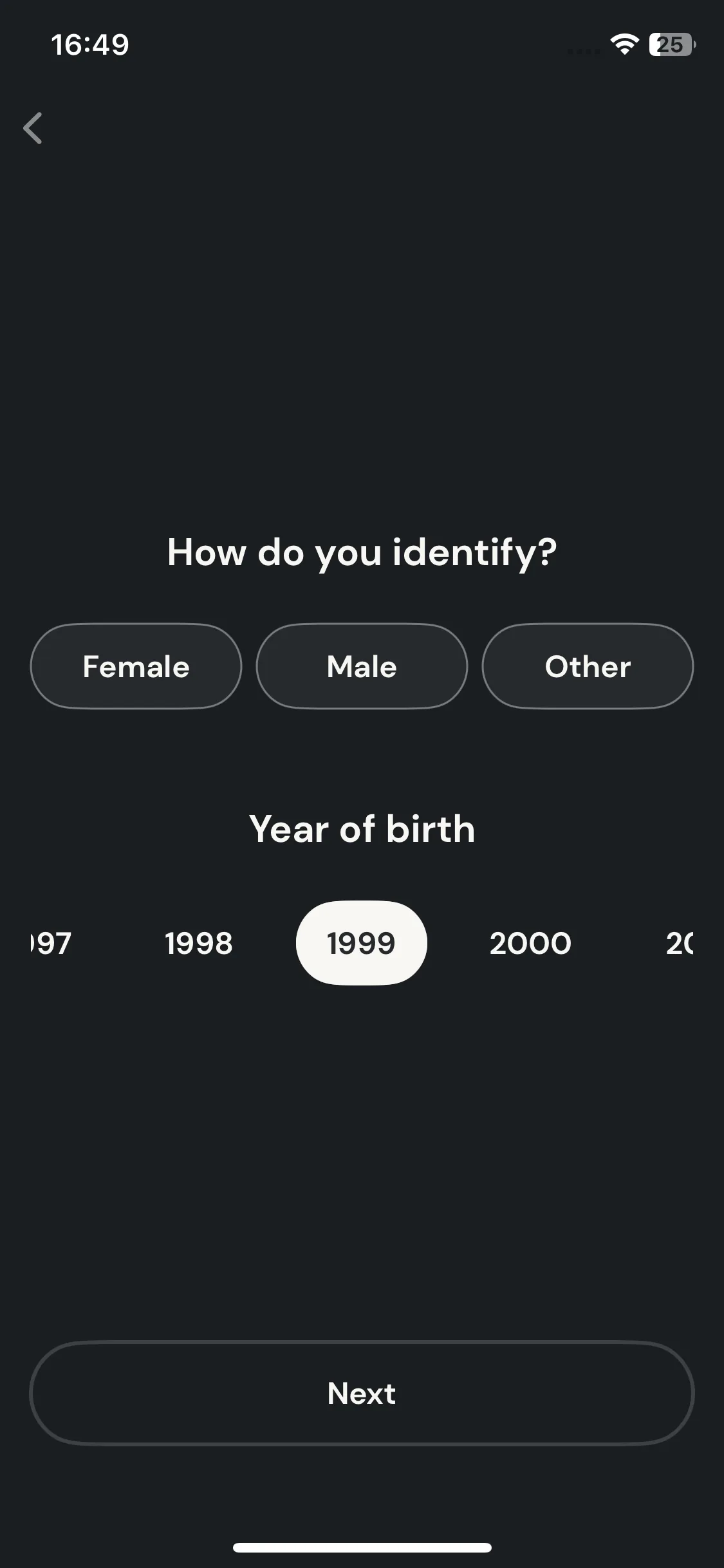Select 1998 as year of birth
The height and width of the screenshot is (1568, 724).
[199, 943]
